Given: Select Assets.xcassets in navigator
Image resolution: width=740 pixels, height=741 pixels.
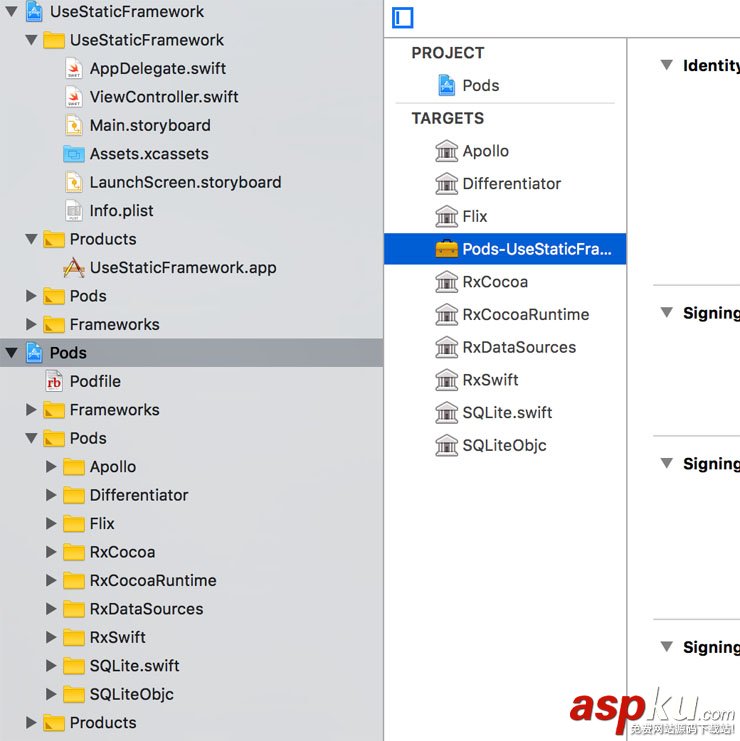Looking at the screenshot, I should (149, 154).
